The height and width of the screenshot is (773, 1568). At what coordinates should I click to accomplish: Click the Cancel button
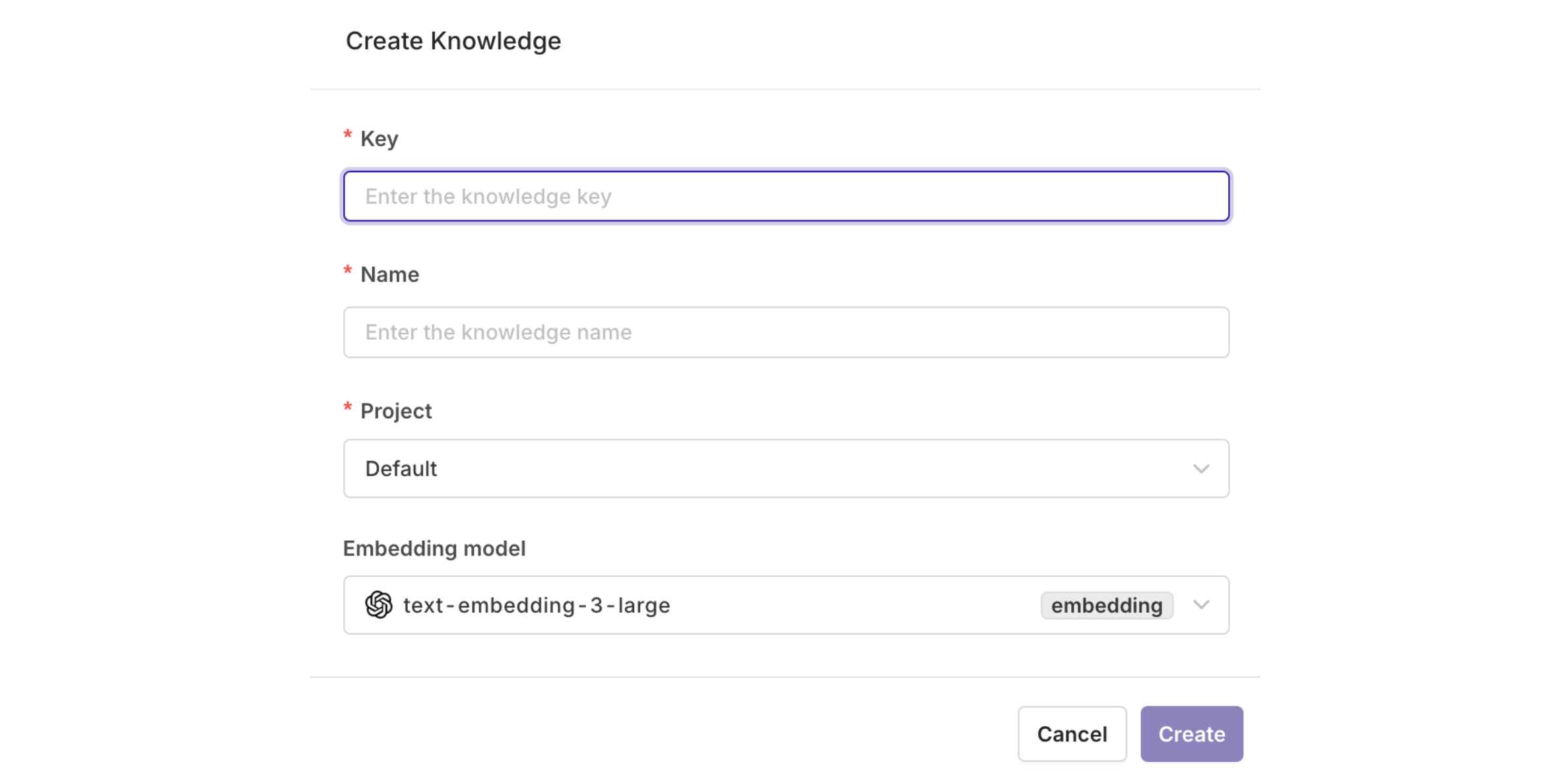click(x=1072, y=733)
